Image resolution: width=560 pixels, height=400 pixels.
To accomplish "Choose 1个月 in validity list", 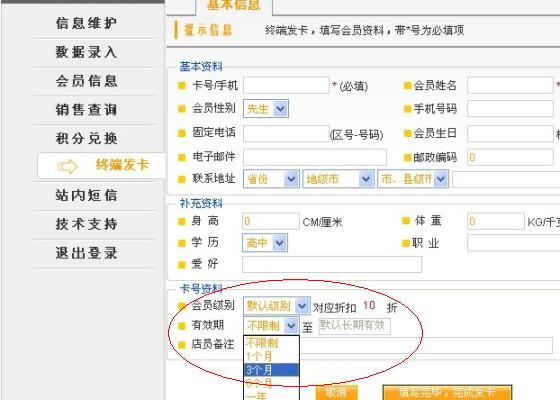I will tap(271, 356).
